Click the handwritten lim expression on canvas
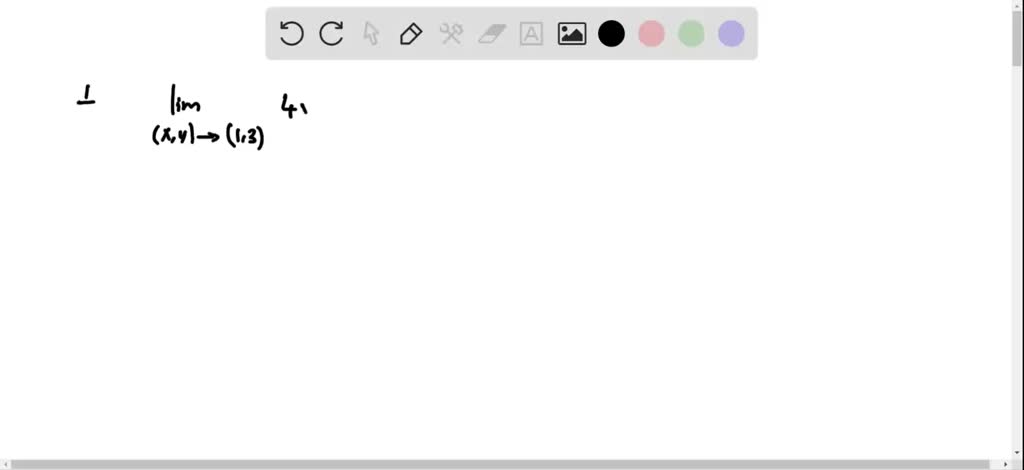This screenshot has height=470, width=1024. tap(208, 116)
